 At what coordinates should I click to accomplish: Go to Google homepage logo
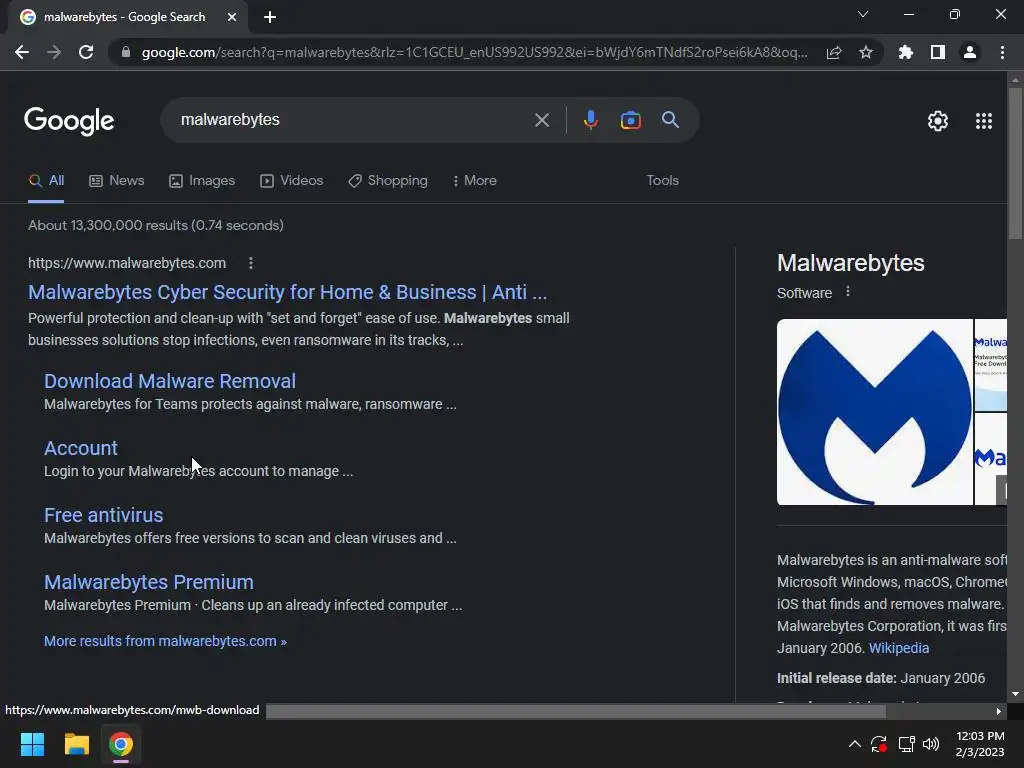(x=69, y=121)
